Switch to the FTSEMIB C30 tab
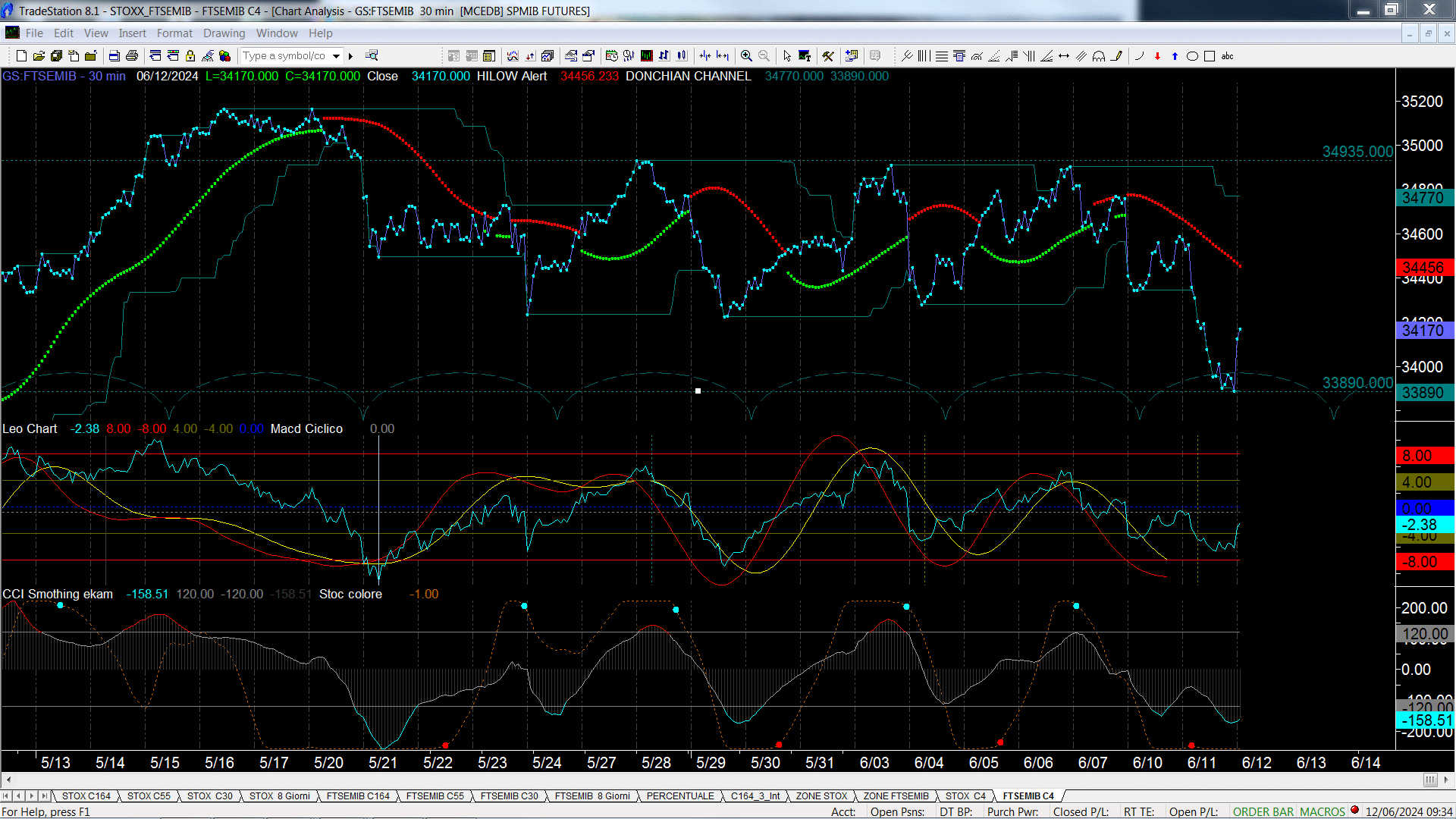 [x=509, y=796]
